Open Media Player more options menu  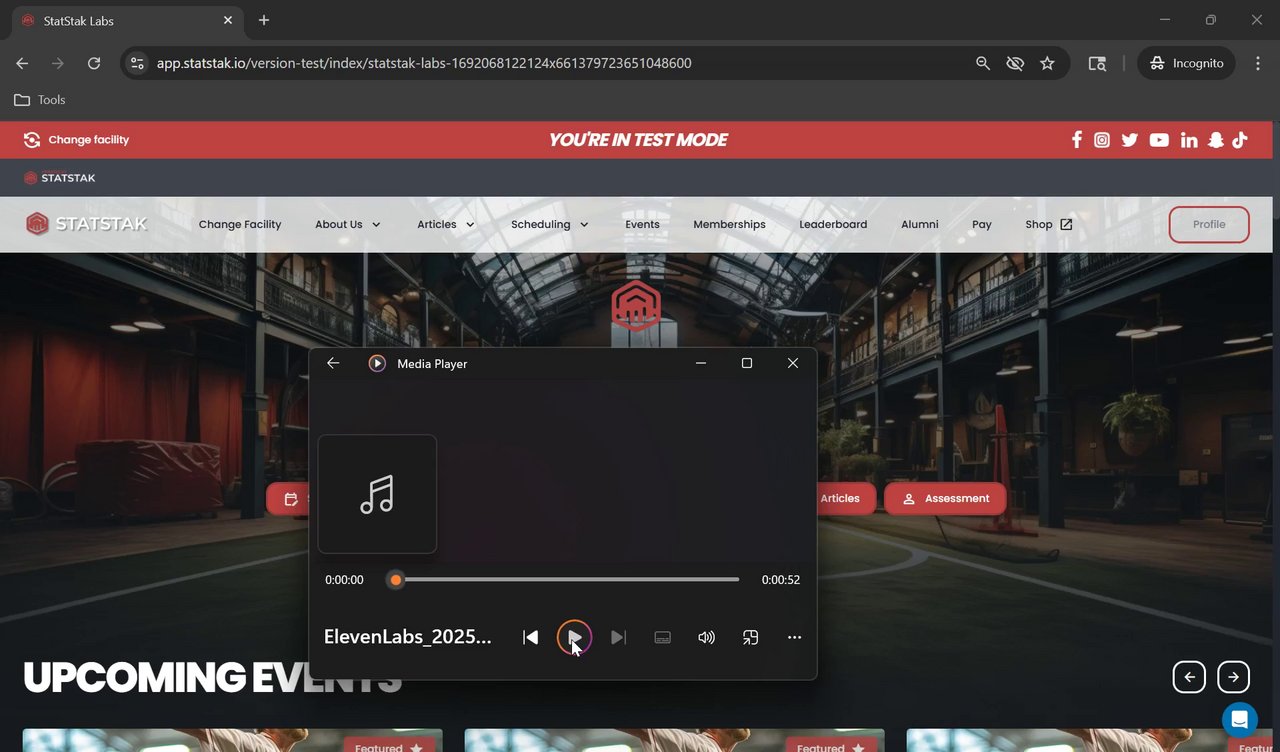794,637
